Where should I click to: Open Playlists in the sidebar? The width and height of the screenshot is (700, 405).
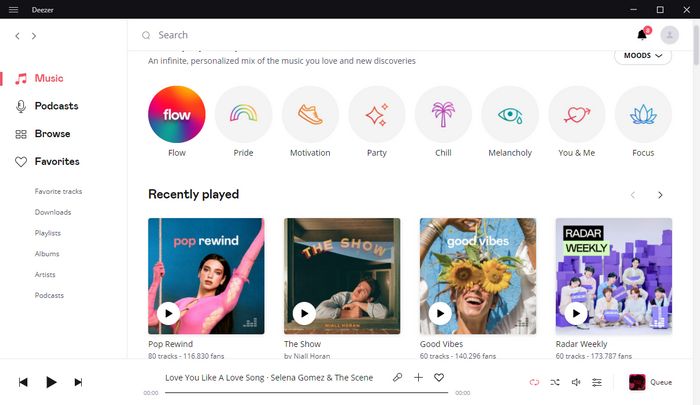tap(48, 233)
